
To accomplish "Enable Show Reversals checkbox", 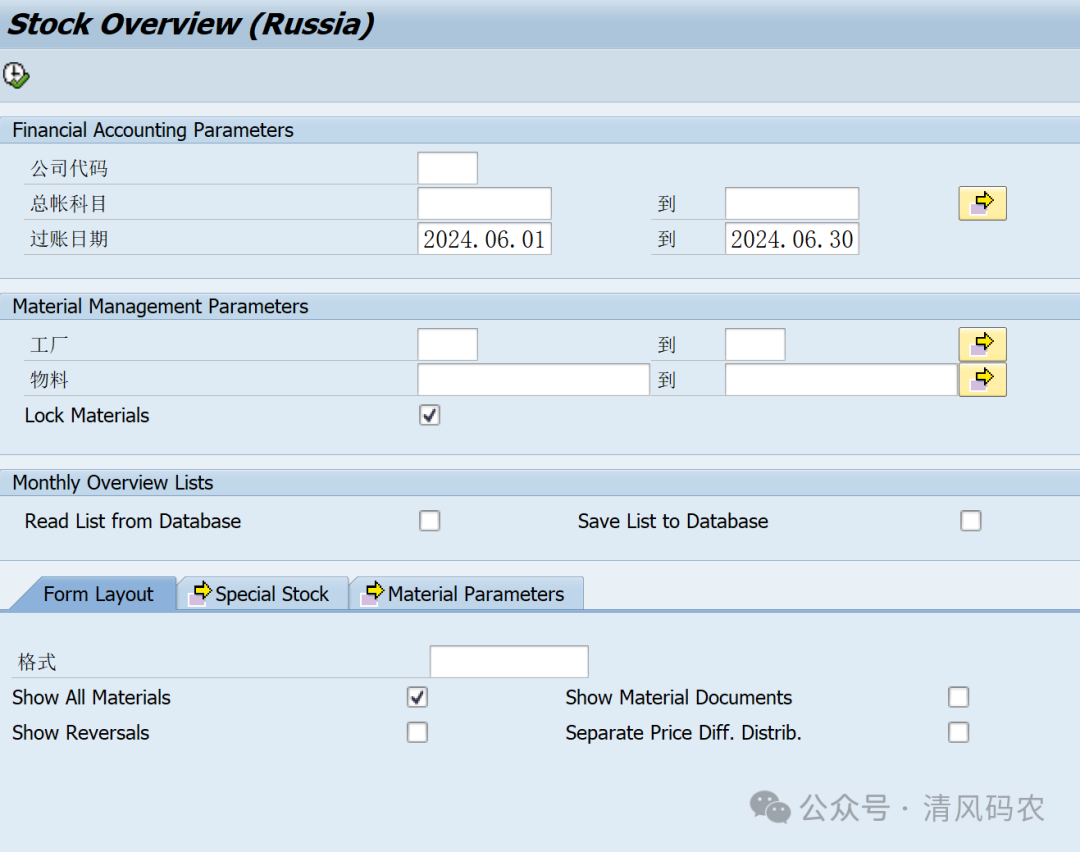I will 417,732.
